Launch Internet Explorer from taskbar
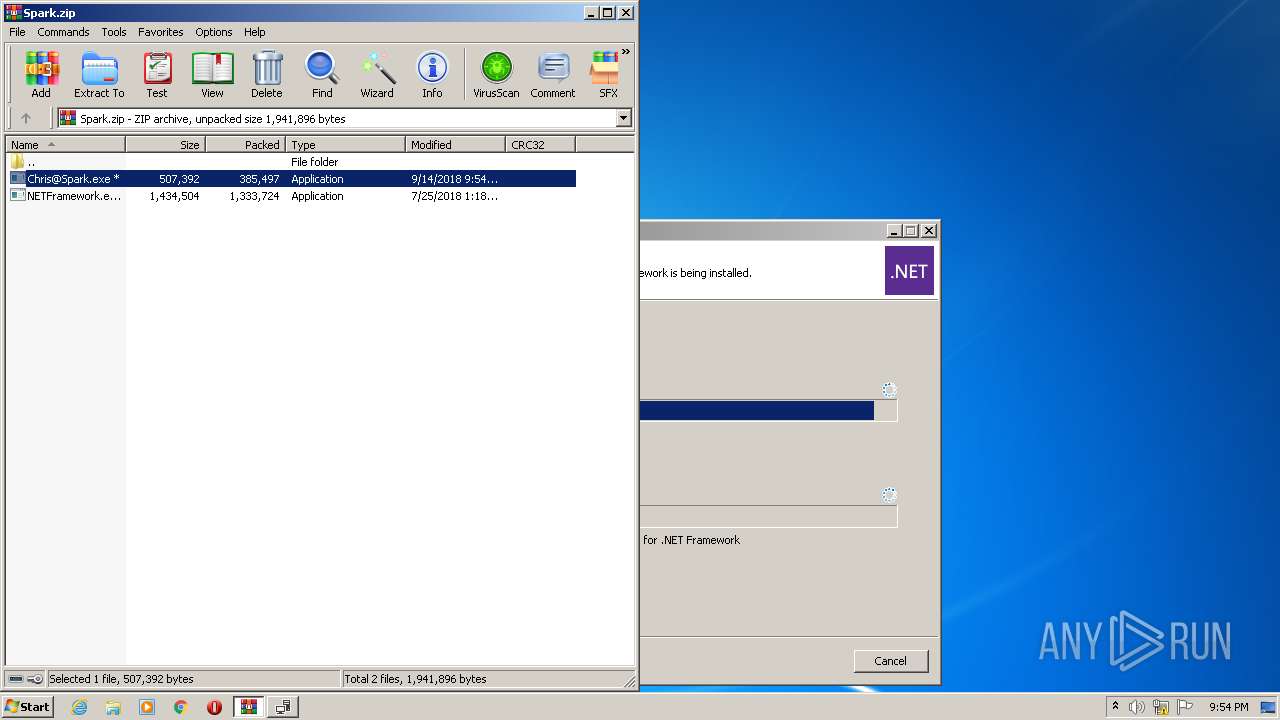The height and width of the screenshot is (720, 1280). pyautogui.click(x=79, y=707)
